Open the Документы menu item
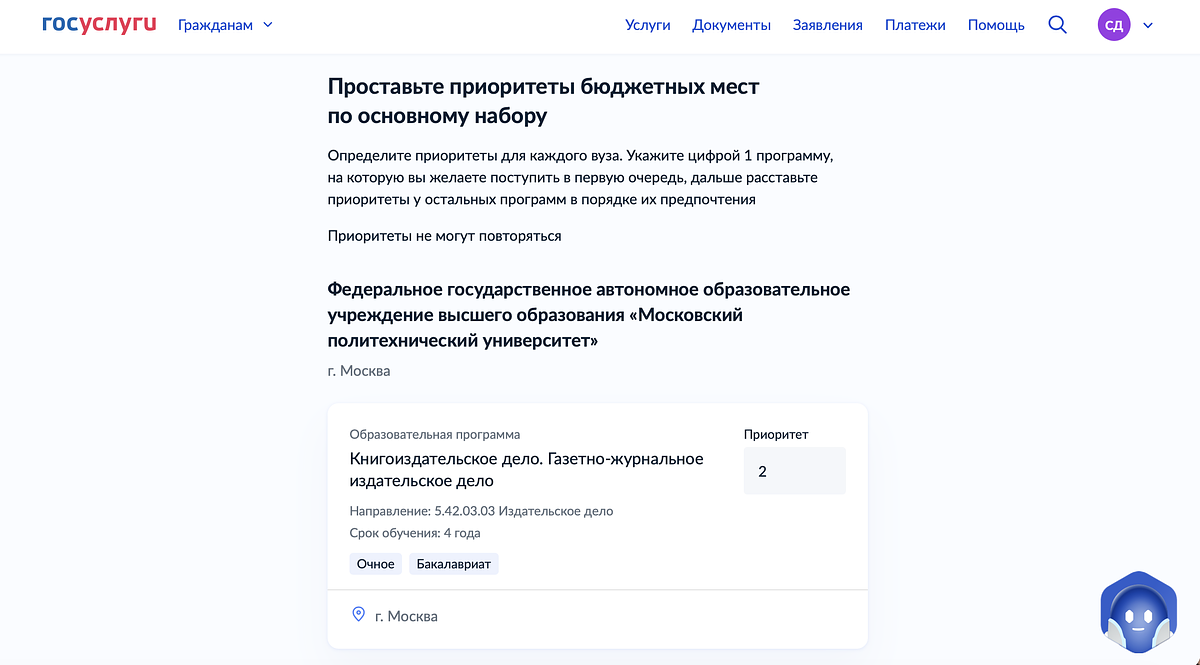 (731, 25)
